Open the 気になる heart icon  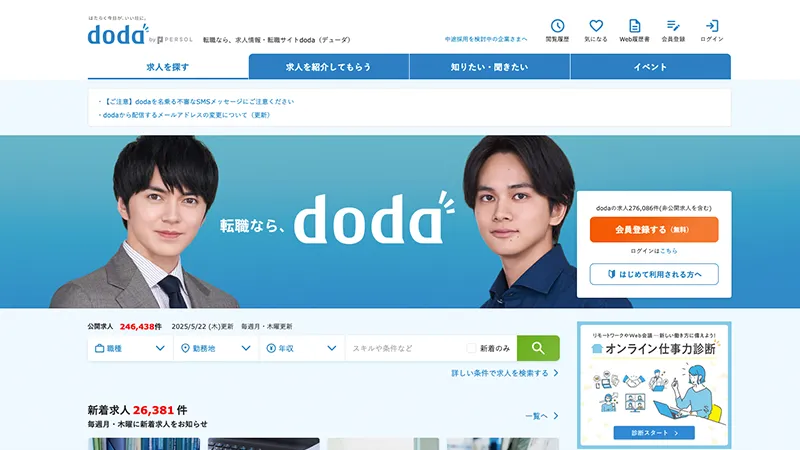(x=596, y=26)
